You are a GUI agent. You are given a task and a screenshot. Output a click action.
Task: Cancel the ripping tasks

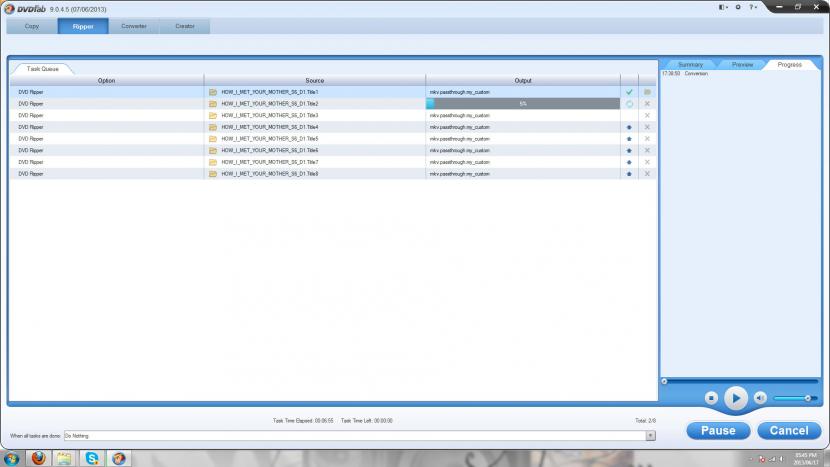(789, 430)
